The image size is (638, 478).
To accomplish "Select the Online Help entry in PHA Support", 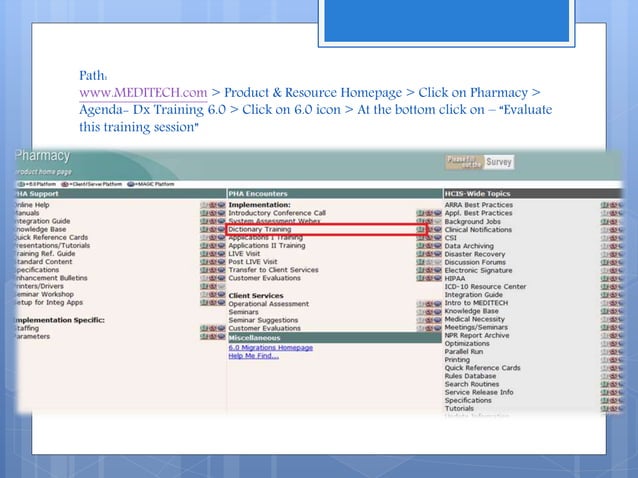I will point(32,205).
